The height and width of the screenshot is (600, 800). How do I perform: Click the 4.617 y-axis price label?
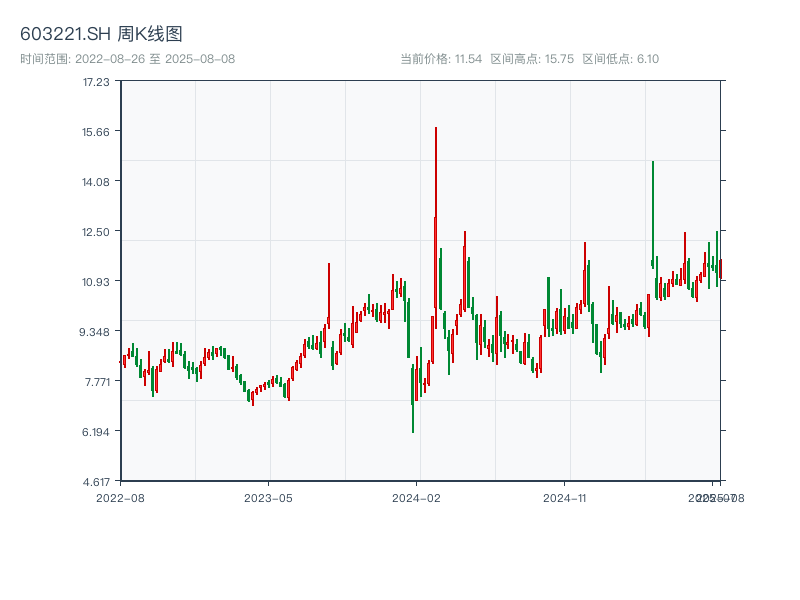click(96, 481)
